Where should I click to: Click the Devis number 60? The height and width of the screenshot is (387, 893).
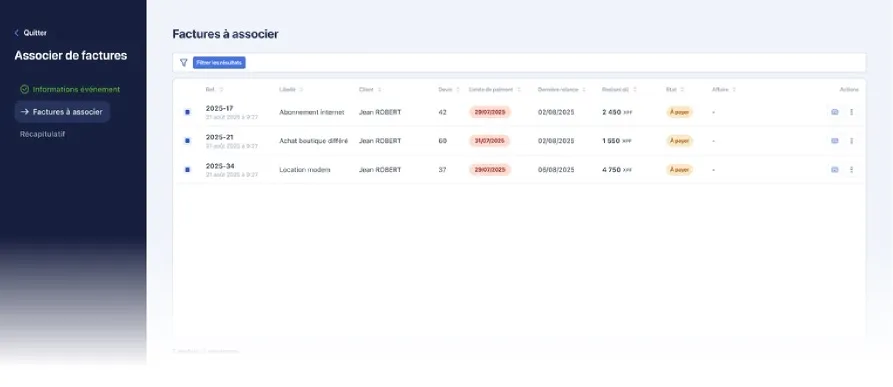coord(443,141)
